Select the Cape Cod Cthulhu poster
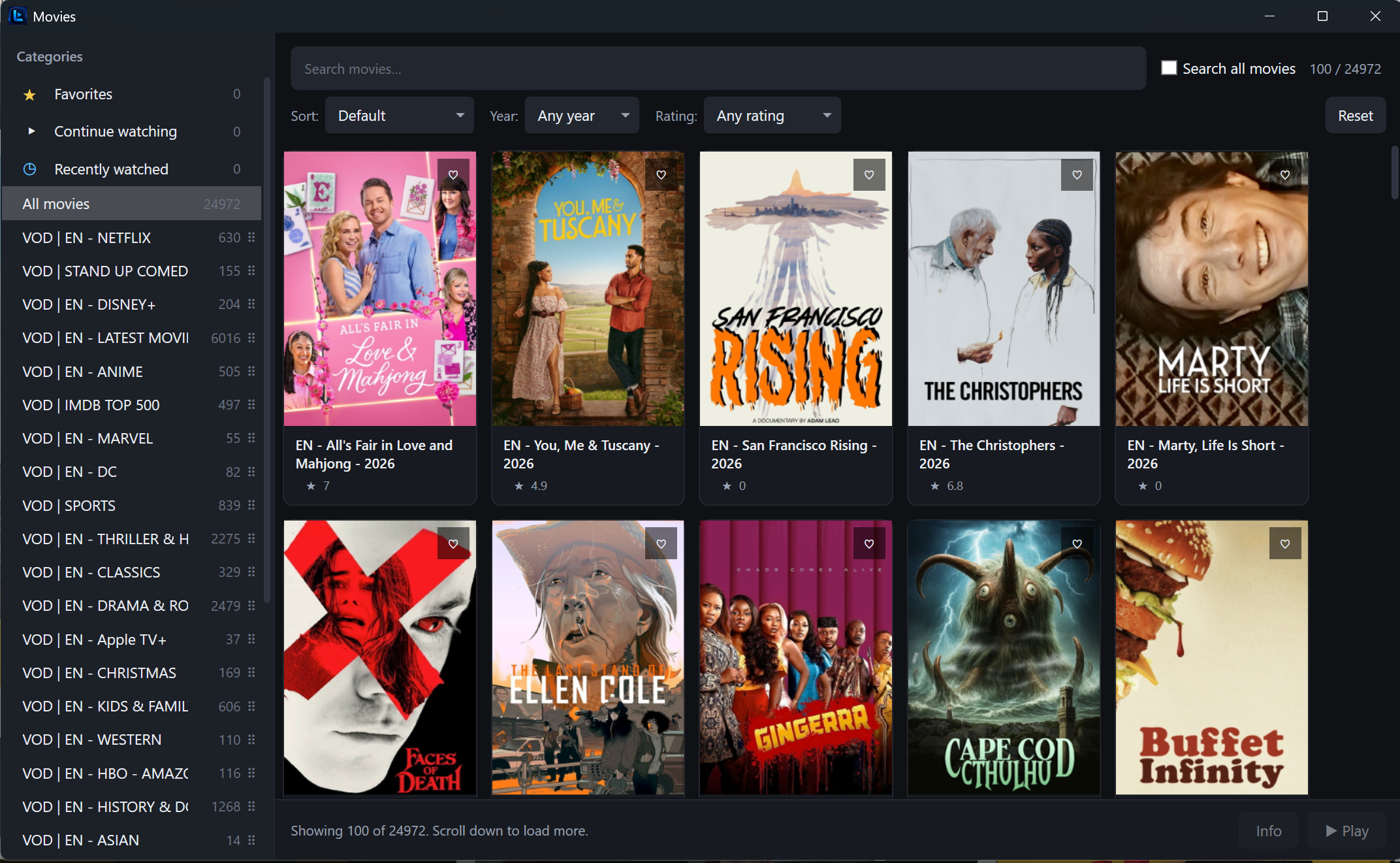This screenshot has width=1400, height=863. point(1004,657)
